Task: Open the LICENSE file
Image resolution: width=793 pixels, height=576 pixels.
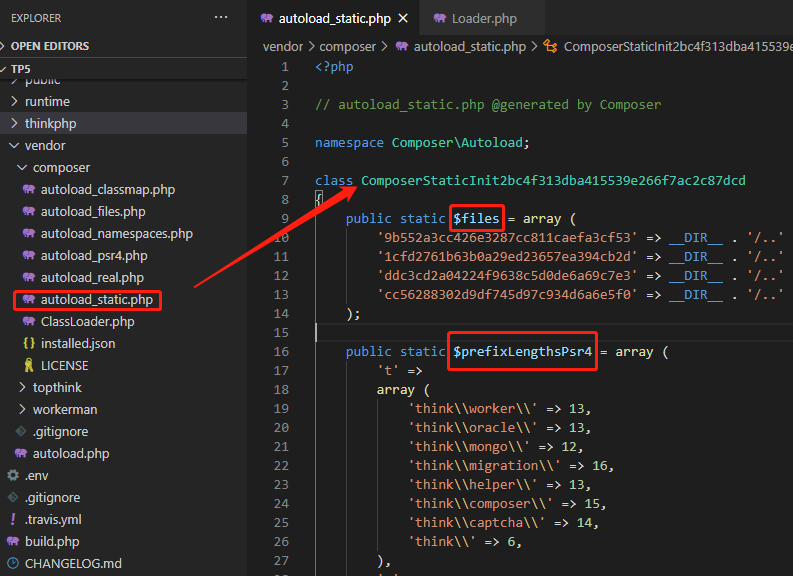Action: click(65, 366)
